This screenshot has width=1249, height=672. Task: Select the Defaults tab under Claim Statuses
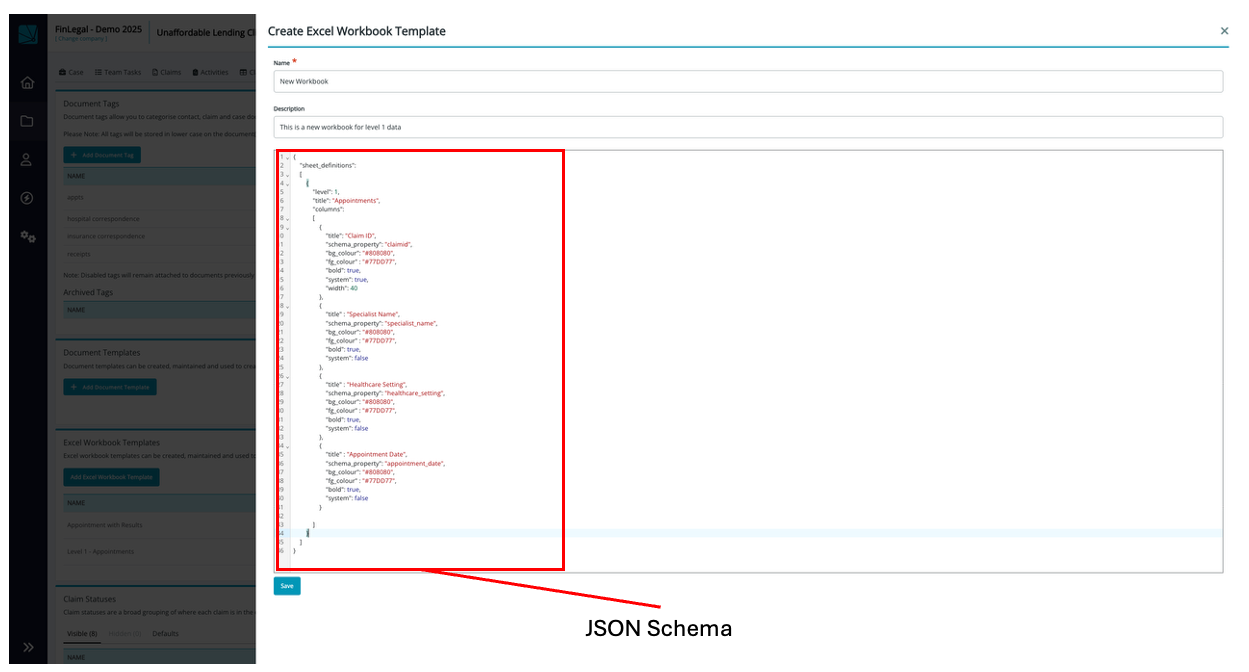[165, 634]
